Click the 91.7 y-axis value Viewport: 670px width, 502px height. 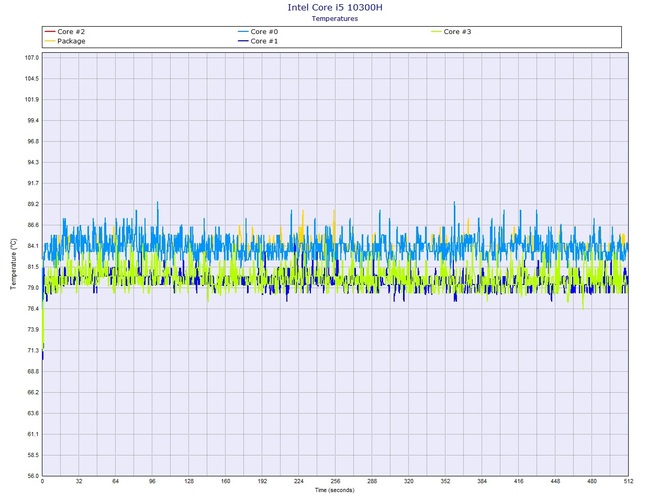coord(33,183)
